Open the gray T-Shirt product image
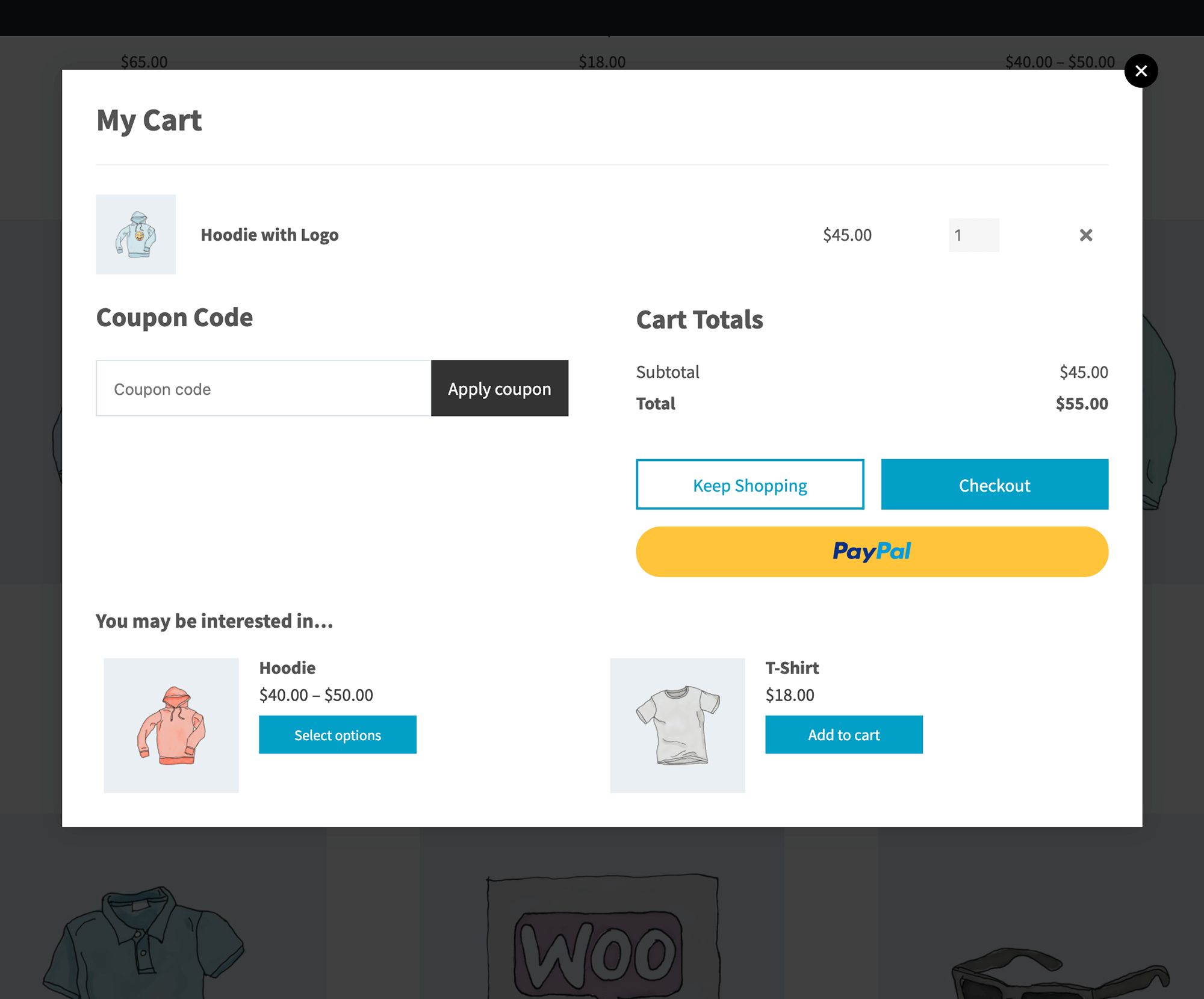This screenshot has height=999, width=1204. click(x=677, y=725)
